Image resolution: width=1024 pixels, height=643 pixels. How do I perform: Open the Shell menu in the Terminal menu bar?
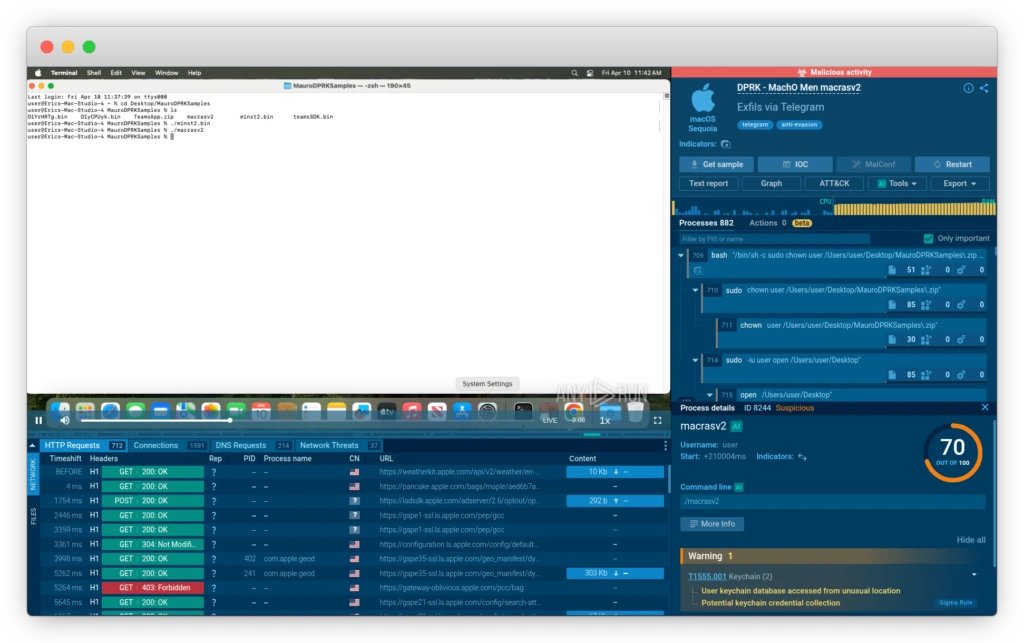click(93, 73)
